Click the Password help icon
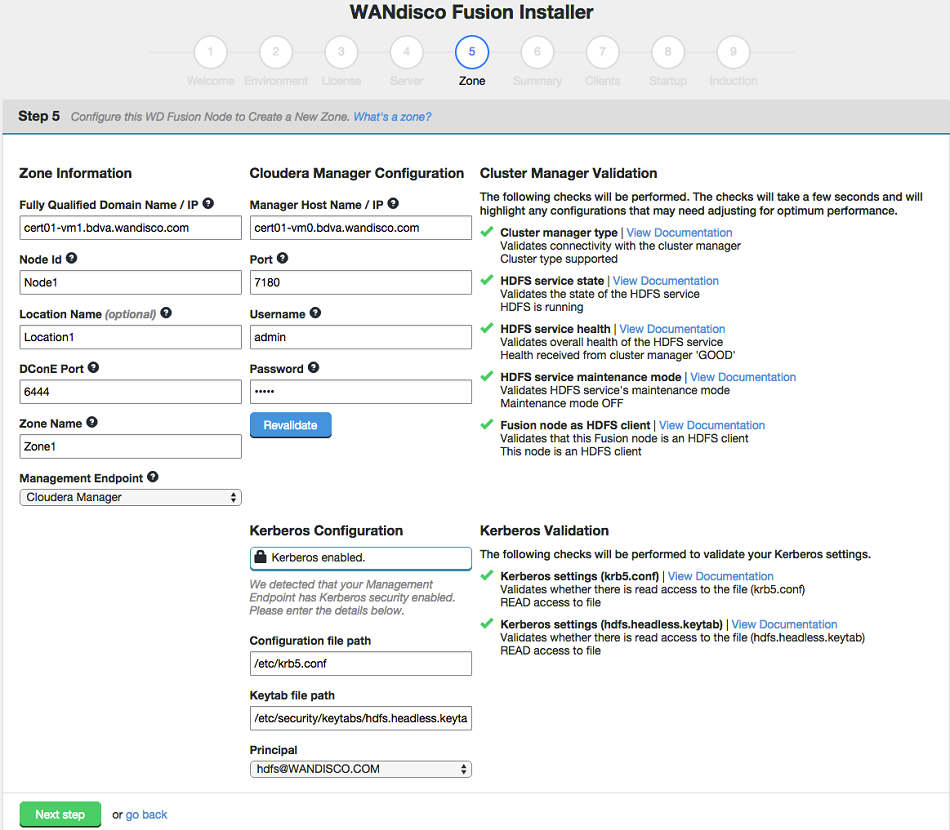950x830 pixels. pyautogui.click(x=313, y=367)
